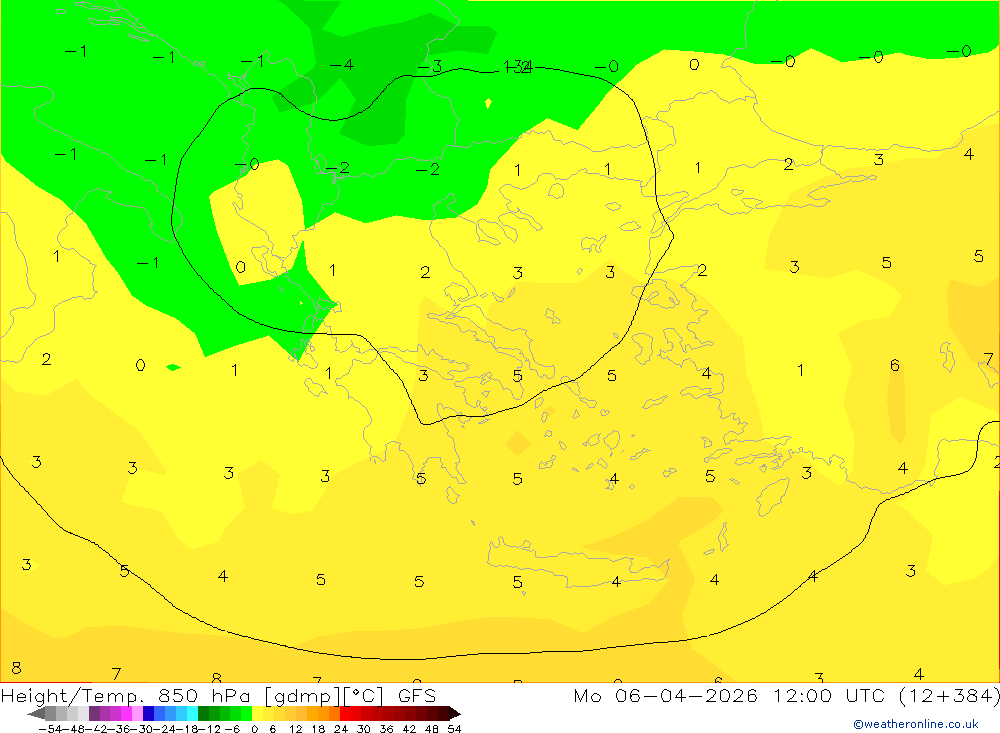Click the bright red legend swatch above 24
This screenshot has width=1000, height=733.
coord(345,713)
